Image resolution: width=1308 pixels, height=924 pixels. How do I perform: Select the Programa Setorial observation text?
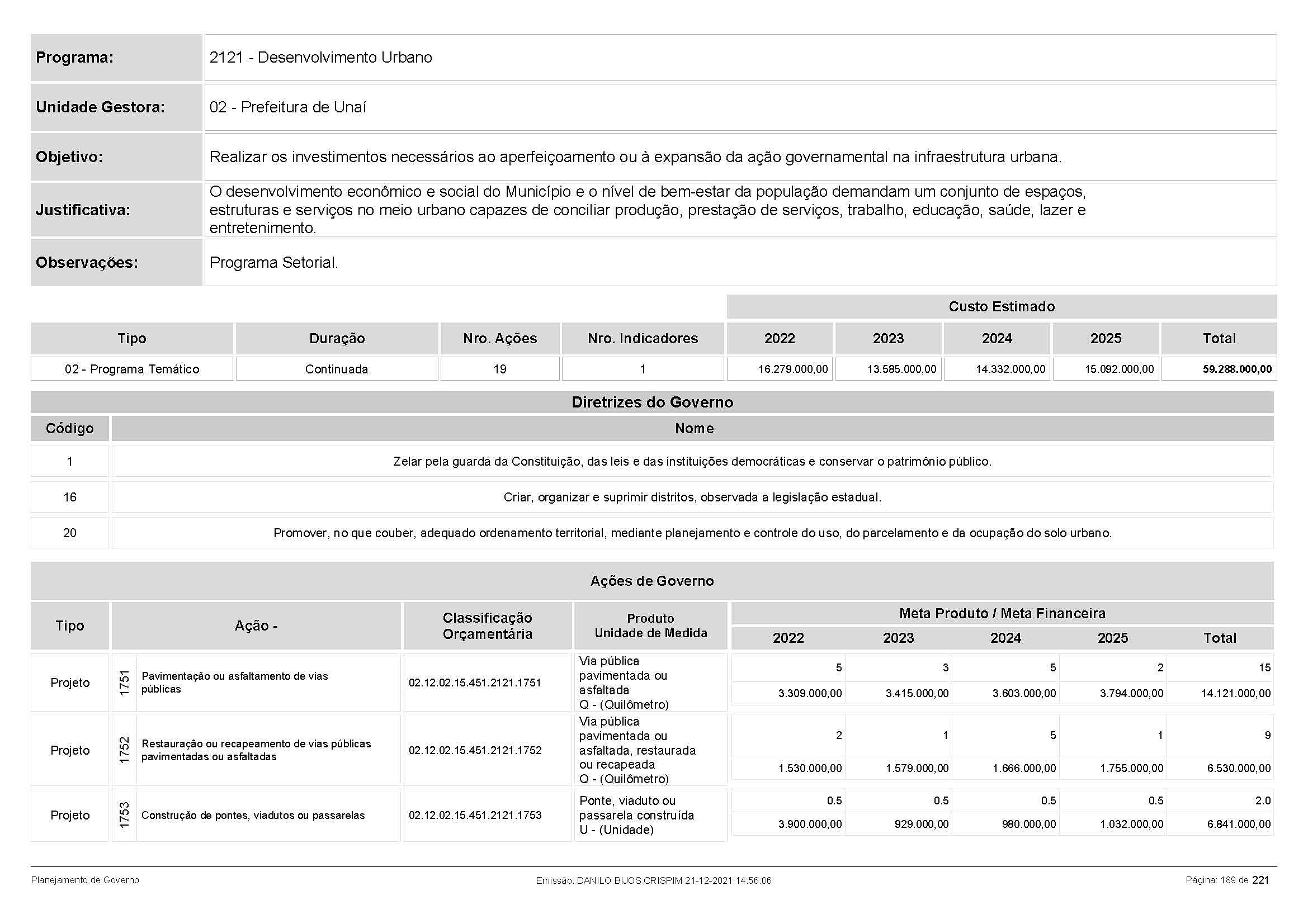coord(273,263)
